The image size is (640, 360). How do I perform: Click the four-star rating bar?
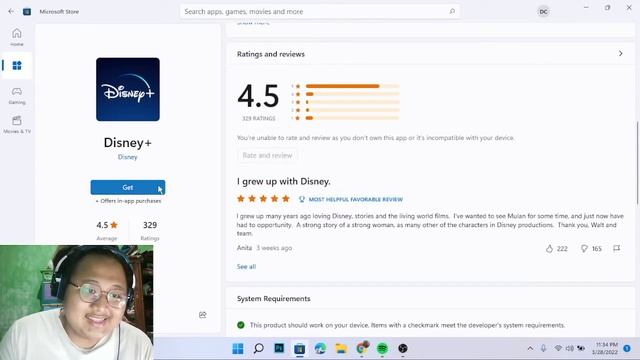353,94
